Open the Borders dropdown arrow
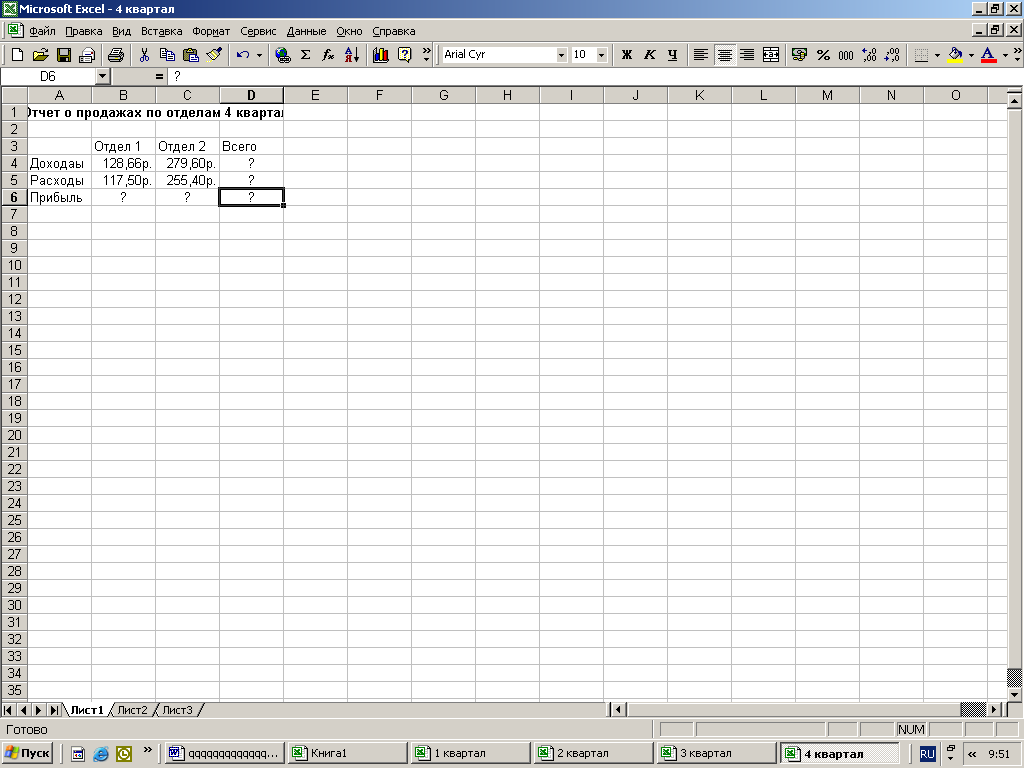Image resolution: width=1024 pixels, height=768 pixels. (937, 55)
